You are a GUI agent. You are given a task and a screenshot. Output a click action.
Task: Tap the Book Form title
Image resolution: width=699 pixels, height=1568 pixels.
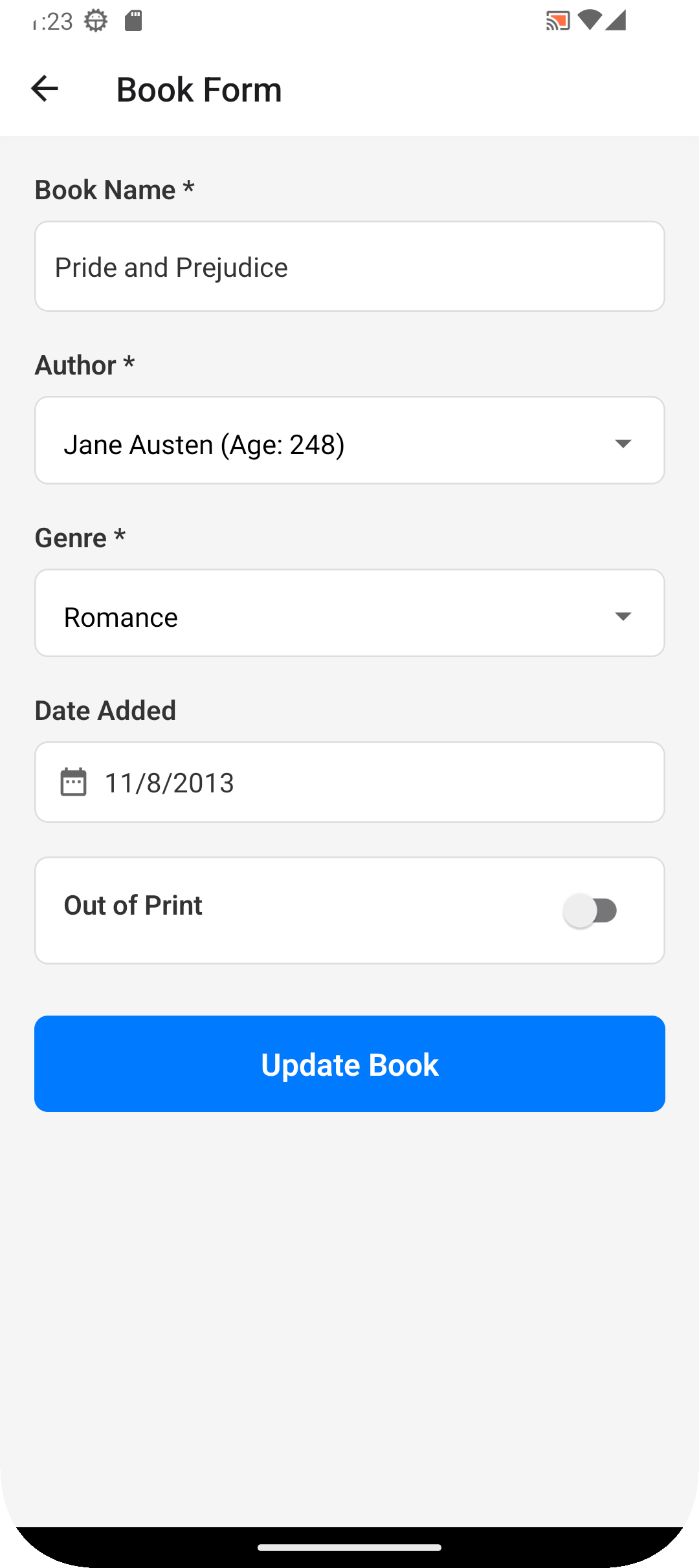(199, 89)
